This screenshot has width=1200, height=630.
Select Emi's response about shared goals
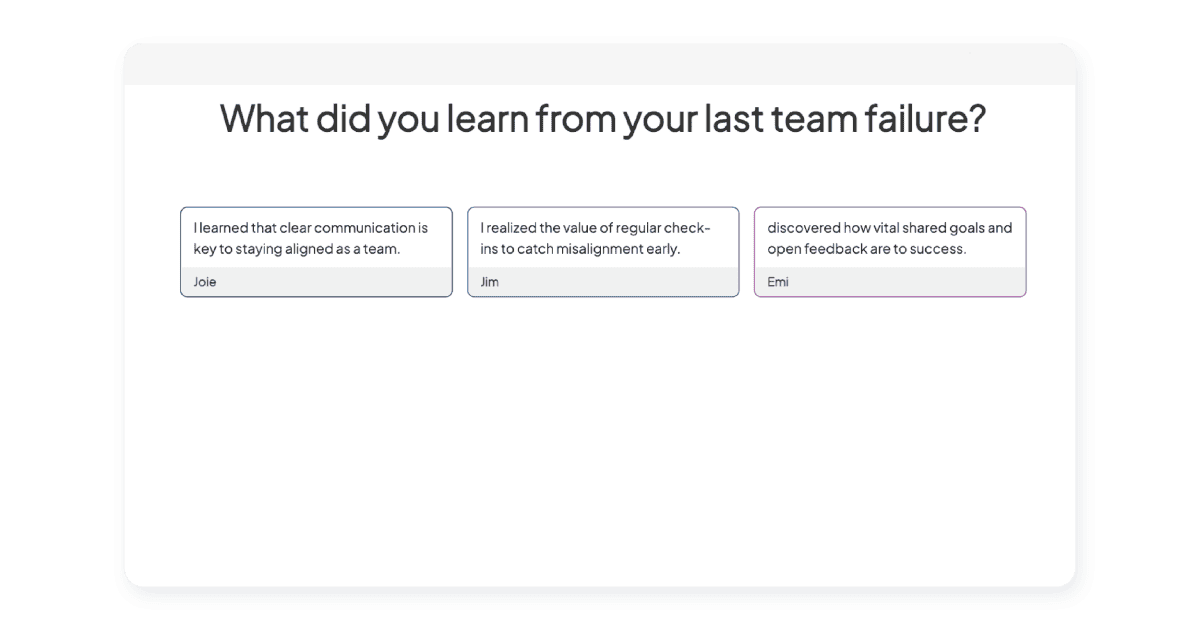coord(890,252)
